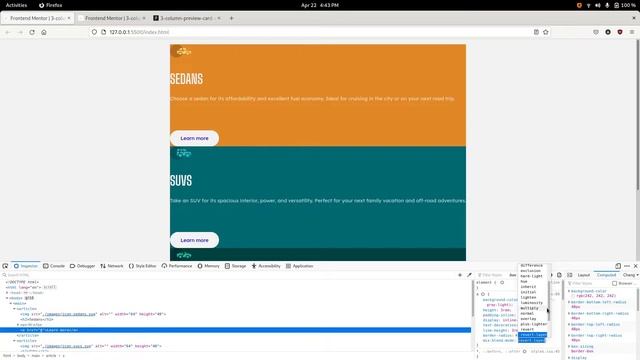This screenshot has width=640, height=360.
Task: Bookmark this page with the star icon
Action: [x=546, y=32]
